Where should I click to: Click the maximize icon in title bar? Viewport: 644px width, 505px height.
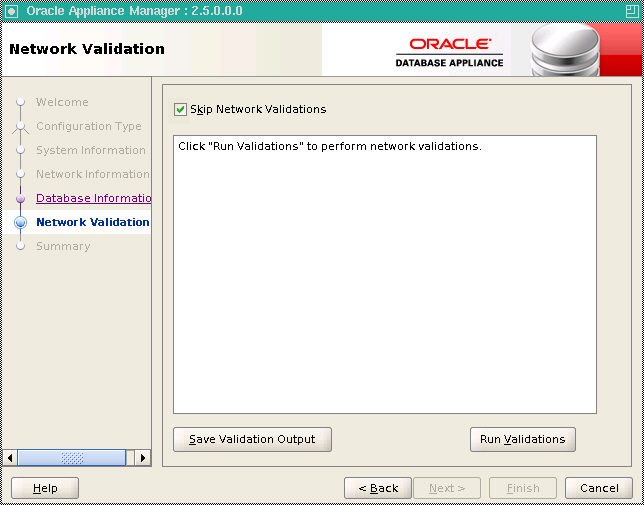[631, 11]
